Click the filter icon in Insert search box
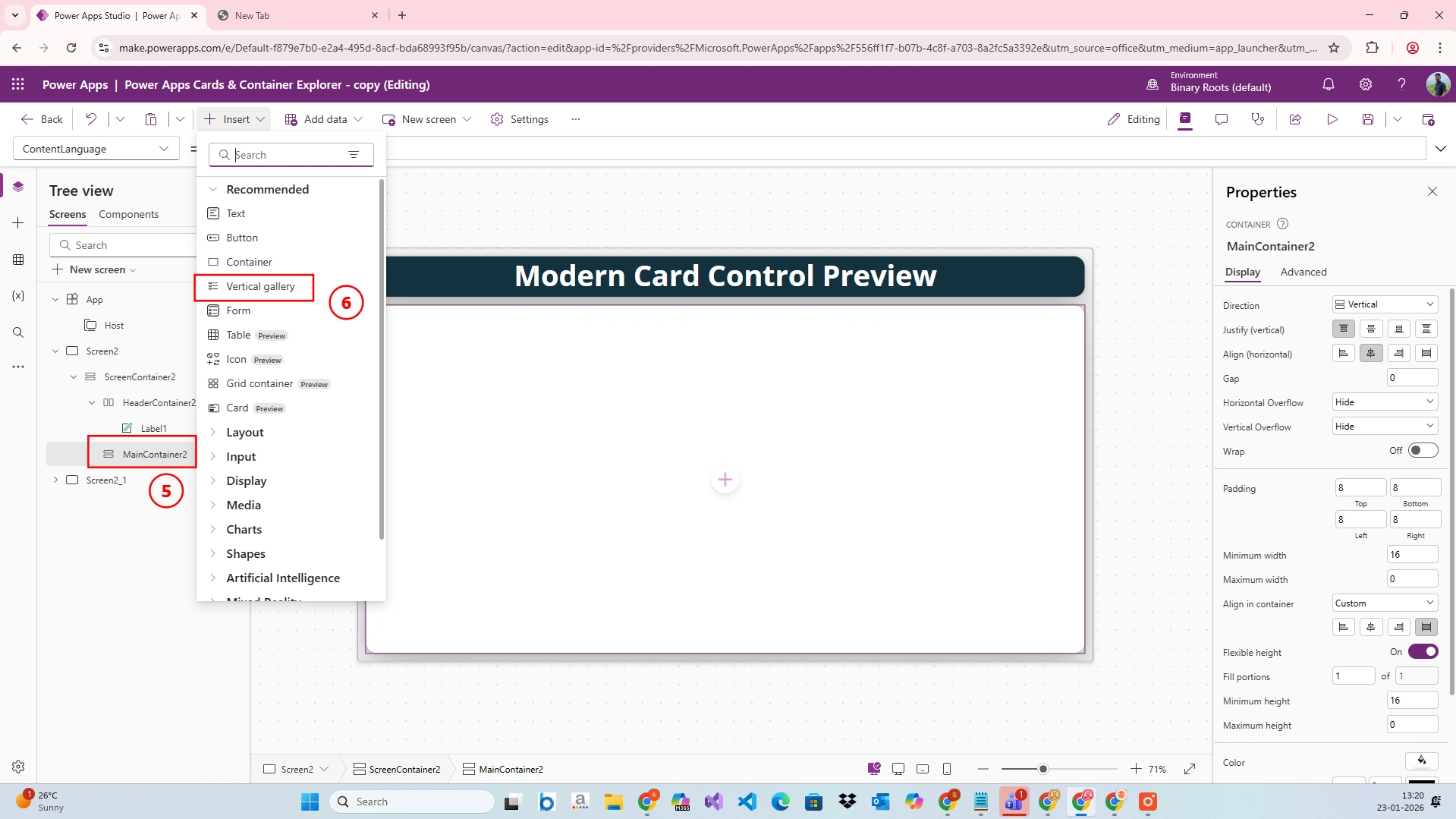 click(x=354, y=155)
